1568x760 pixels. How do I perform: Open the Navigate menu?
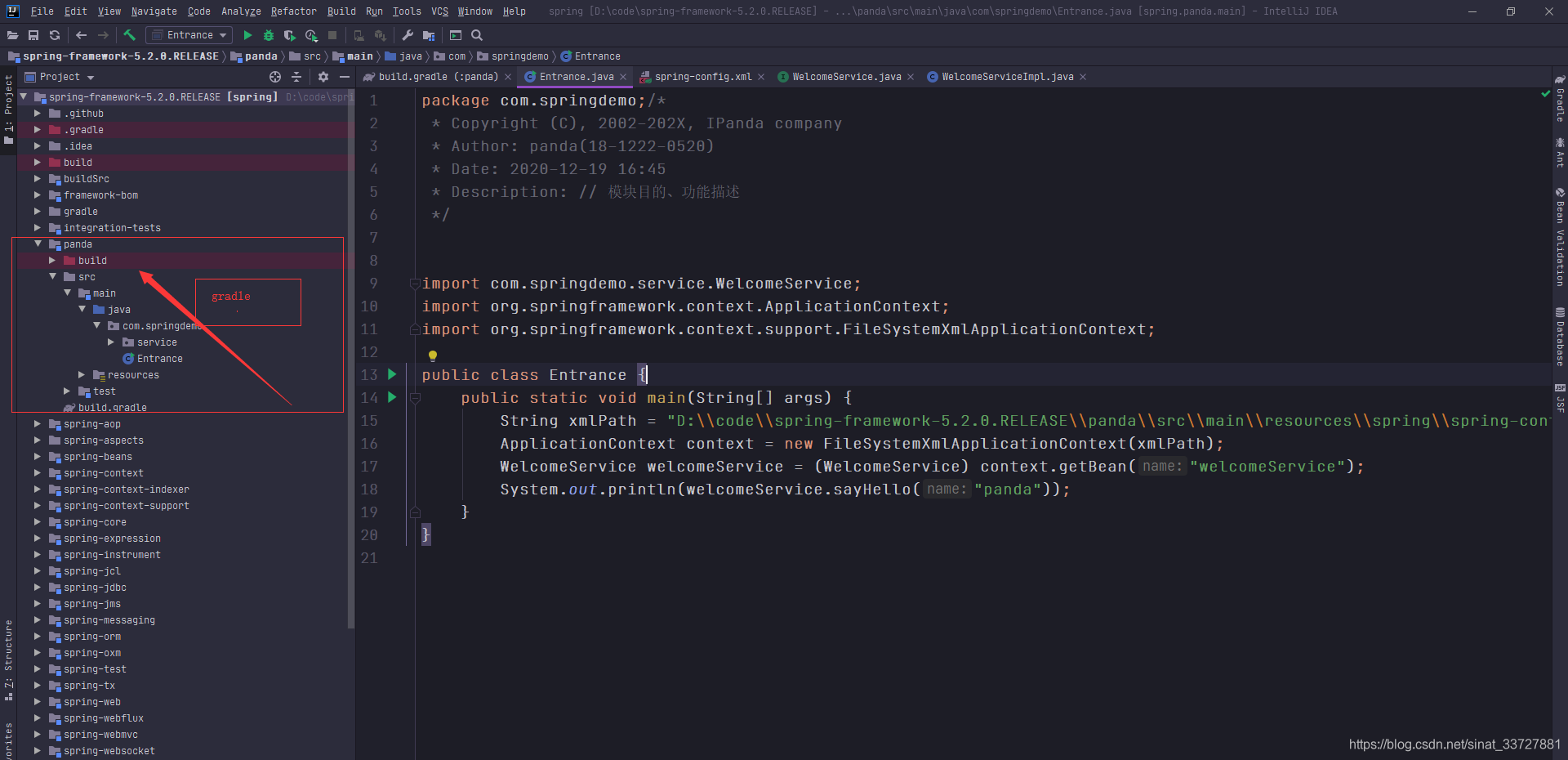point(154,11)
